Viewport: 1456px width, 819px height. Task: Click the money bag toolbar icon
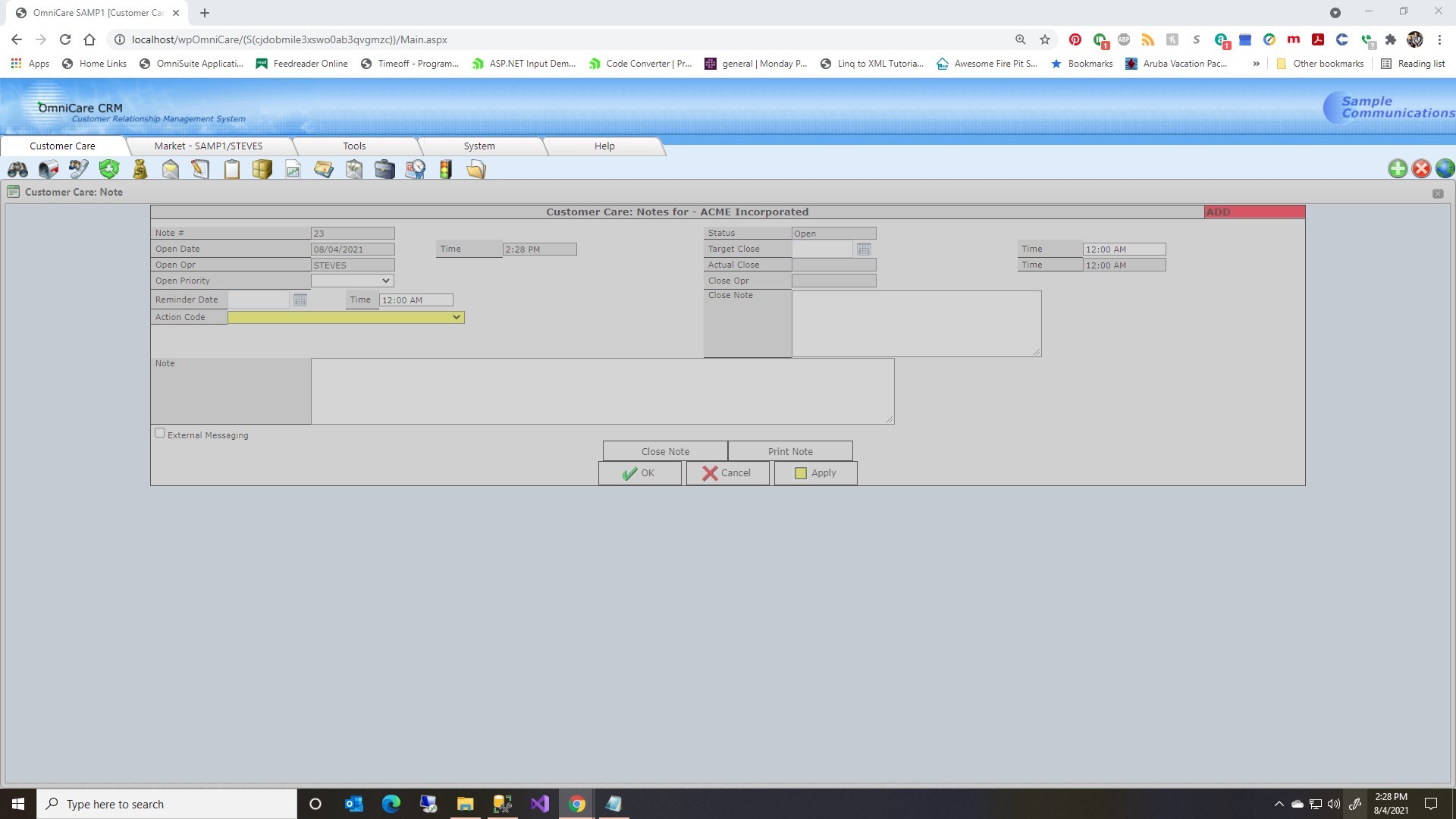pyautogui.click(x=140, y=170)
